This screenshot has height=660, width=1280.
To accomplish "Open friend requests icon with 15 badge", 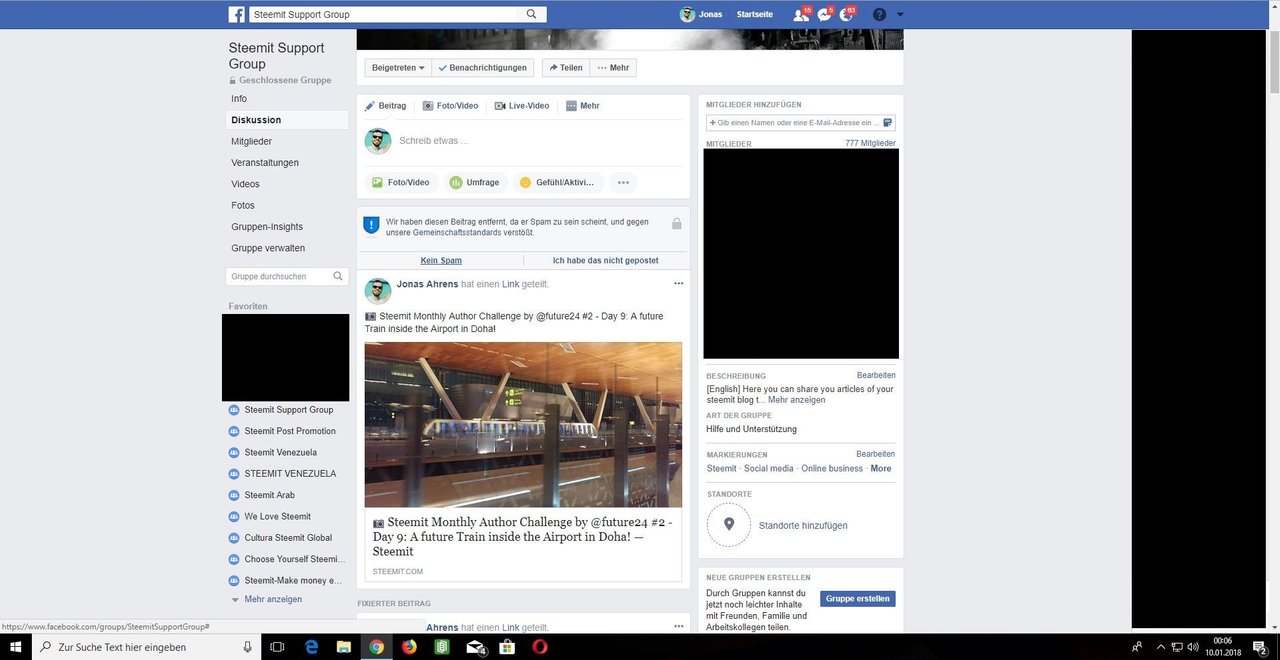I will pyautogui.click(x=800, y=15).
